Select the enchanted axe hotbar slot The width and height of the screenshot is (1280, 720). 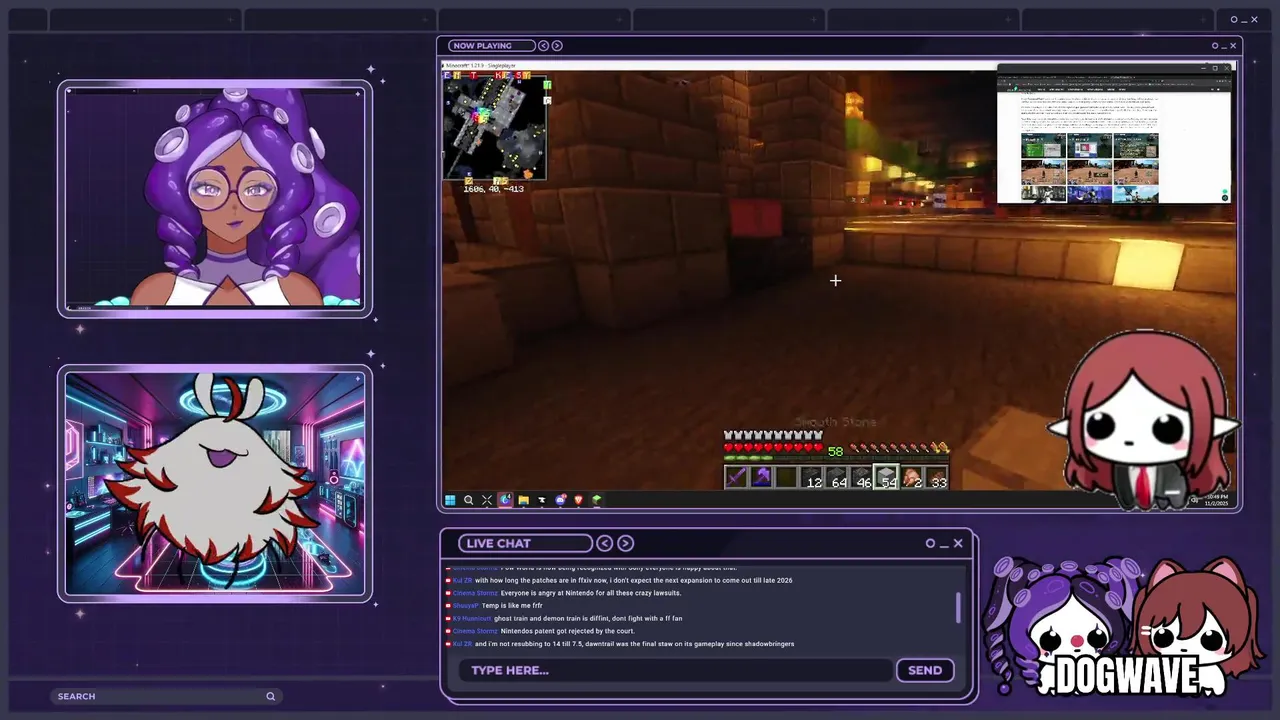[x=762, y=478]
